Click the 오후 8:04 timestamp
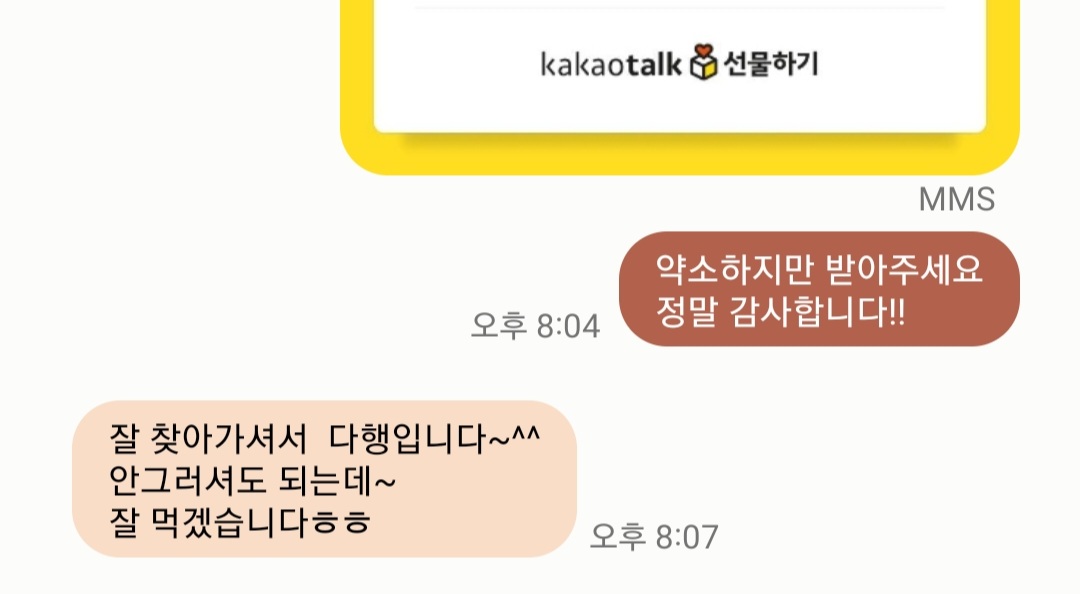Viewport: 1080px width, 594px height. tap(535, 325)
